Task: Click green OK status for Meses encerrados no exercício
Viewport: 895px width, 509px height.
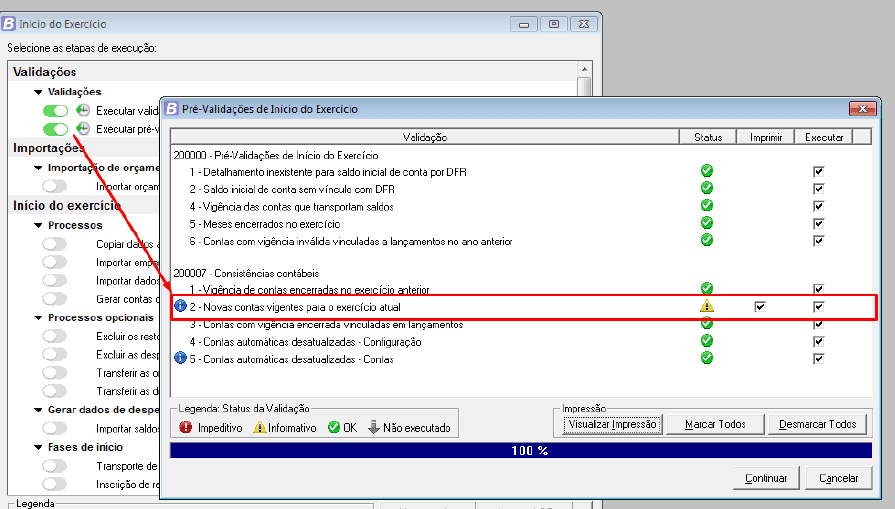Action: point(707,223)
